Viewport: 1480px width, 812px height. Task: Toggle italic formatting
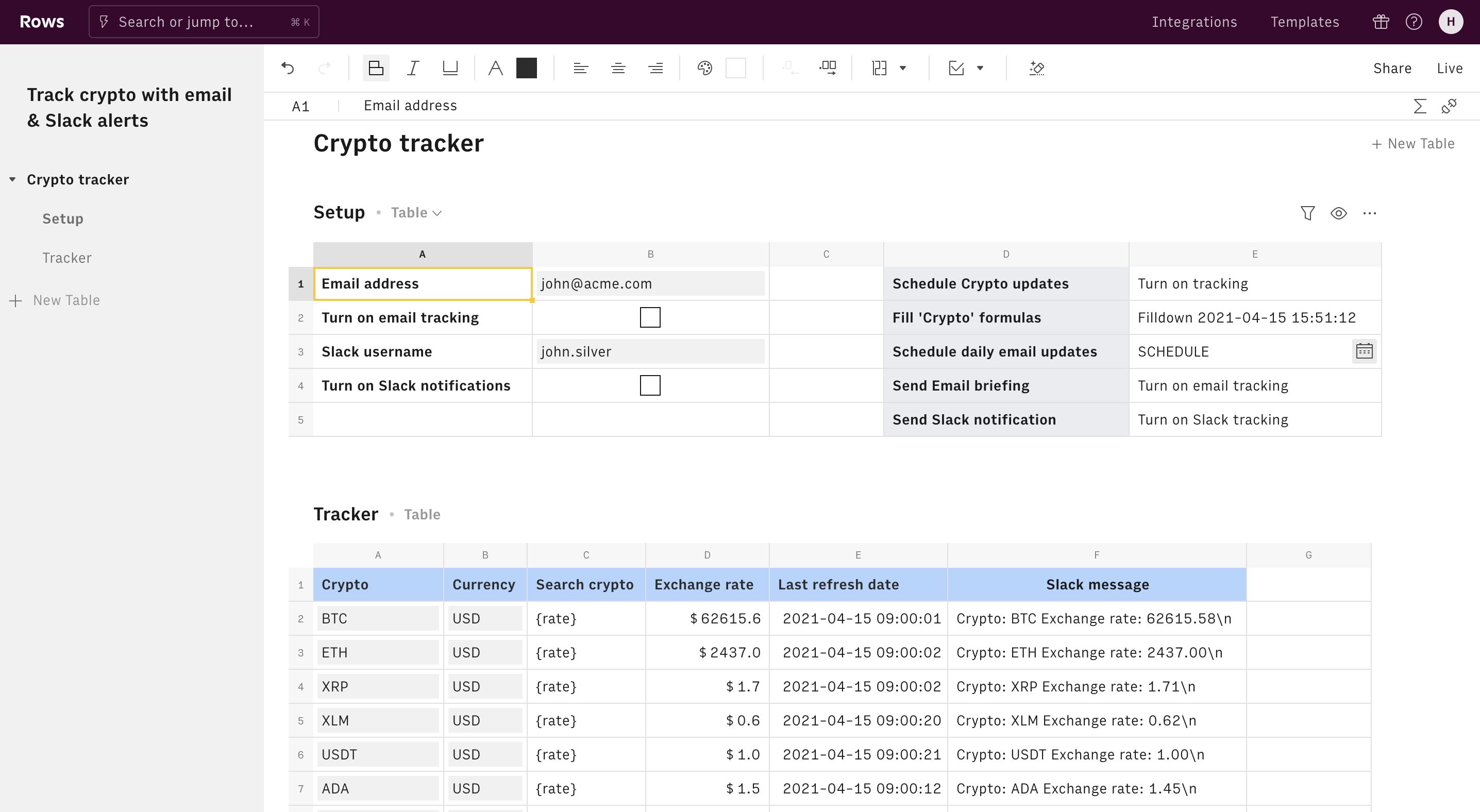[413, 69]
